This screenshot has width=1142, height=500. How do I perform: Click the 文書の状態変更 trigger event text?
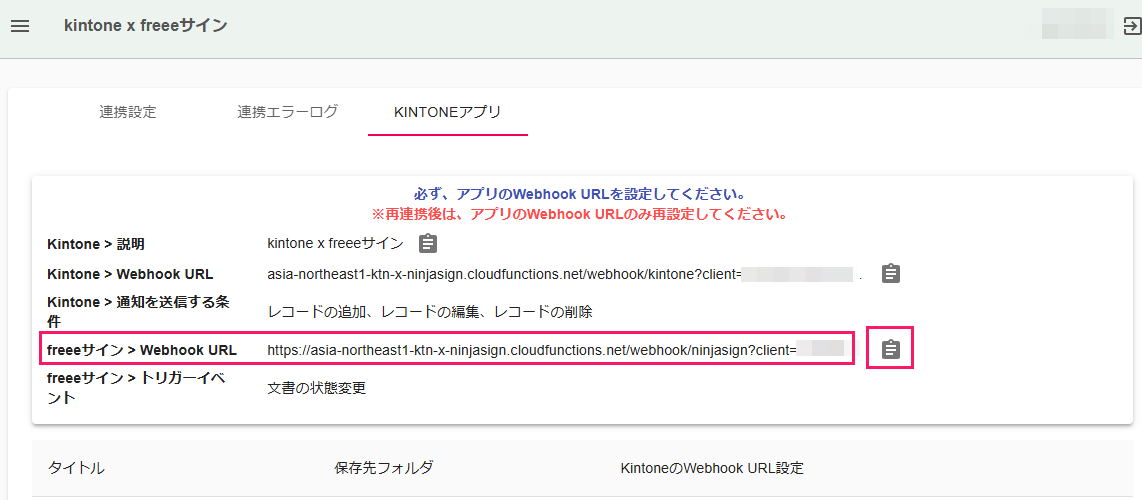[x=316, y=388]
